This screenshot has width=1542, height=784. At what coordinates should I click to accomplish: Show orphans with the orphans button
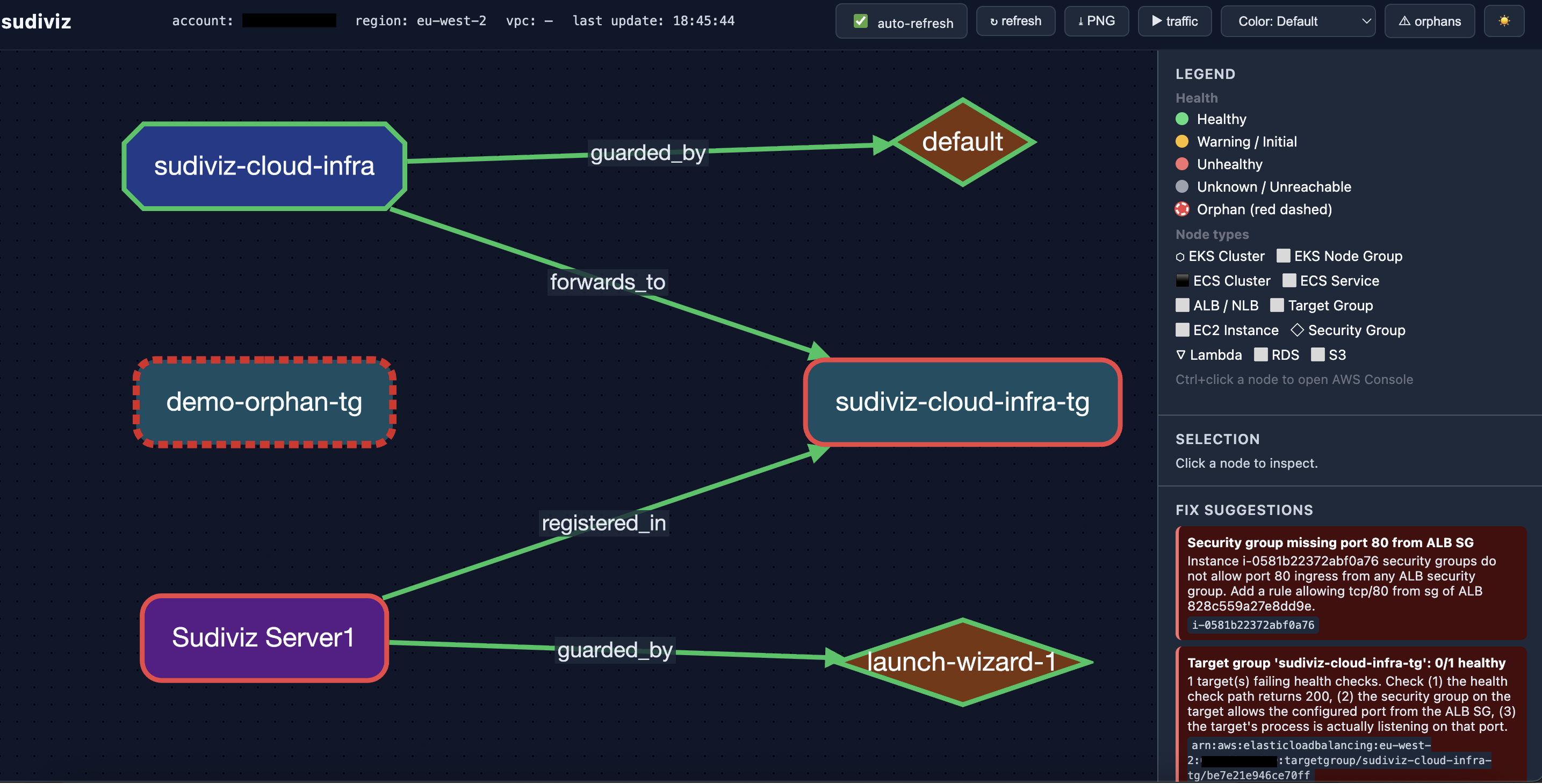[1429, 21]
